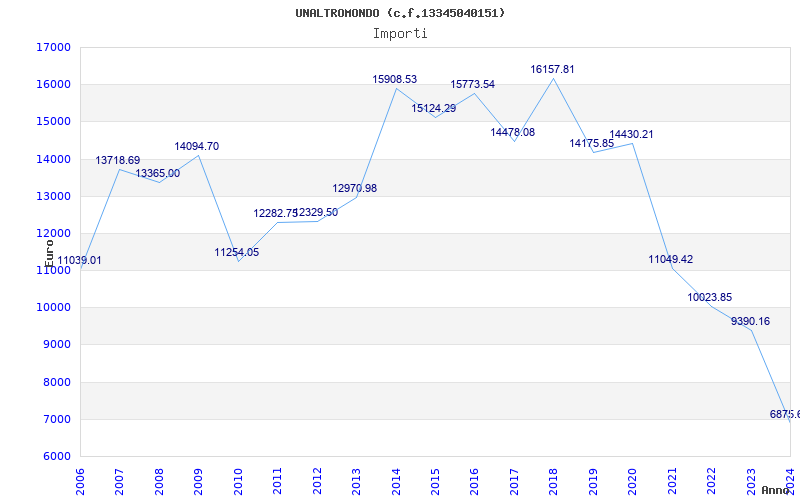Click the y-axis tick 6000

(56, 457)
